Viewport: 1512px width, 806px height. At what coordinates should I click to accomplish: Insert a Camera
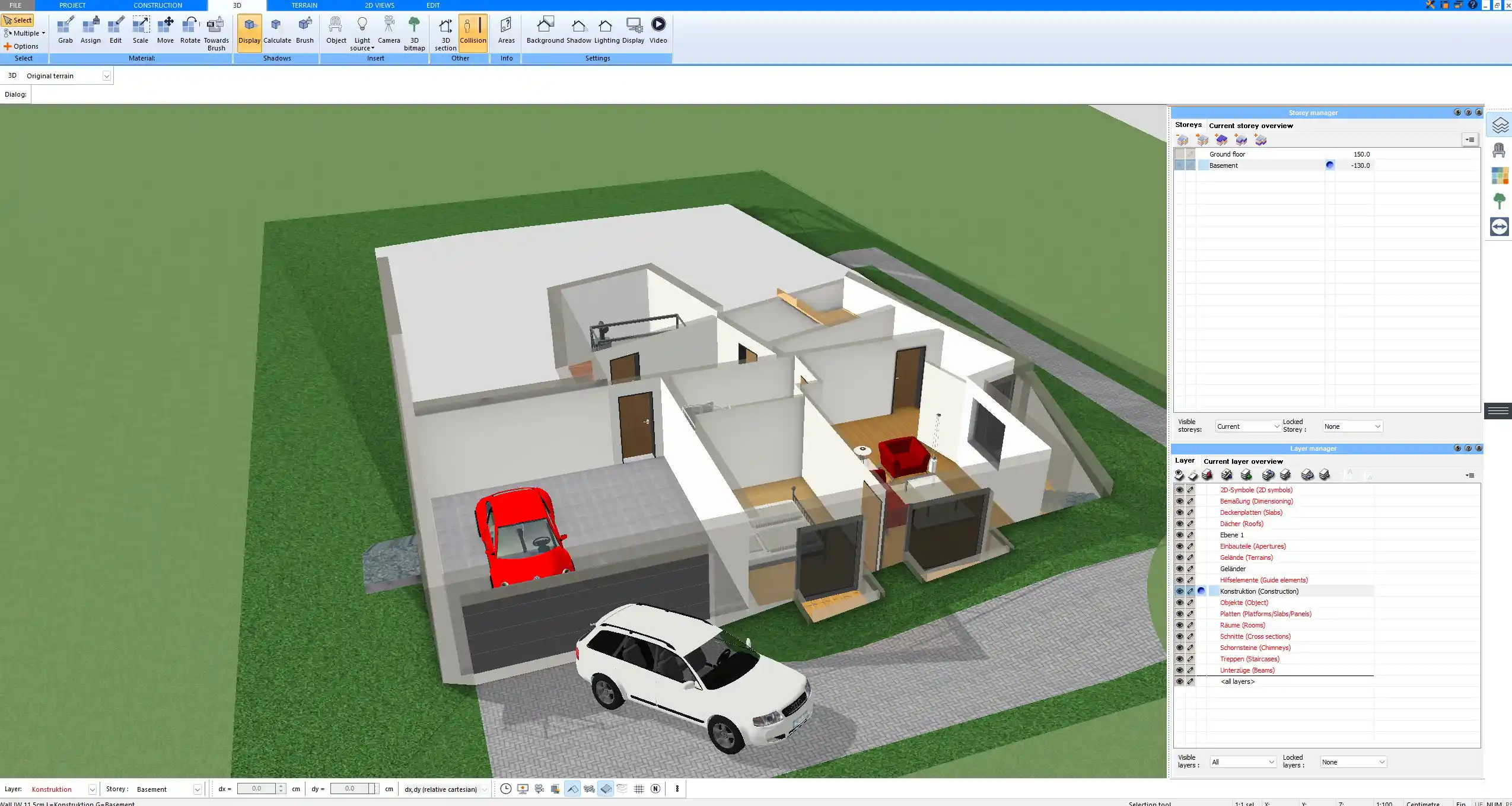pyautogui.click(x=389, y=31)
